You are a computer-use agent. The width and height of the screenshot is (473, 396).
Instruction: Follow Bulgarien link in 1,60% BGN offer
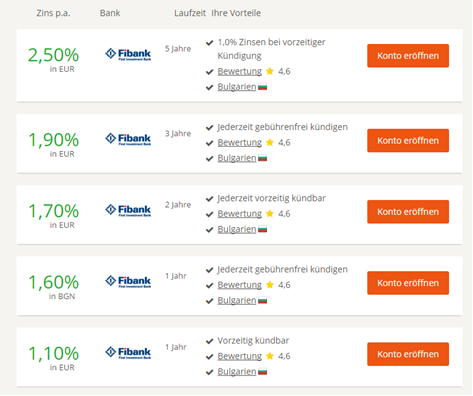click(237, 300)
